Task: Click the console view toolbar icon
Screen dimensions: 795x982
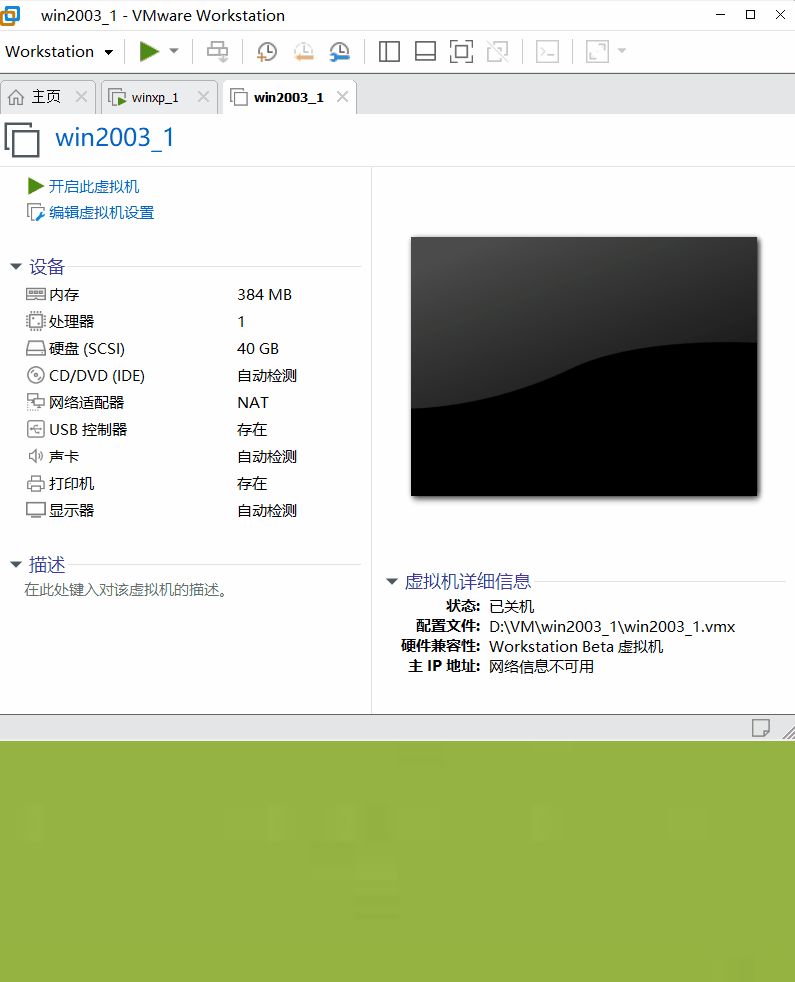Action: 548,51
